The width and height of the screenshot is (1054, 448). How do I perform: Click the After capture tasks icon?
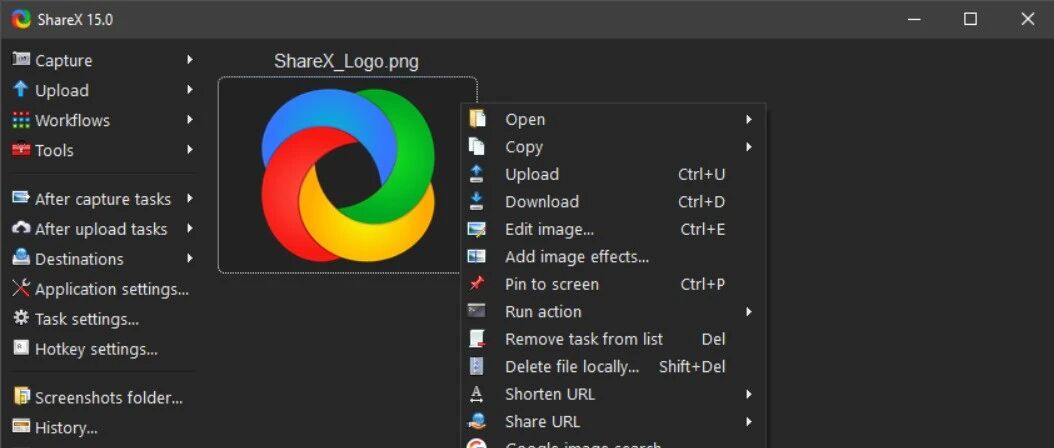tap(22, 198)
